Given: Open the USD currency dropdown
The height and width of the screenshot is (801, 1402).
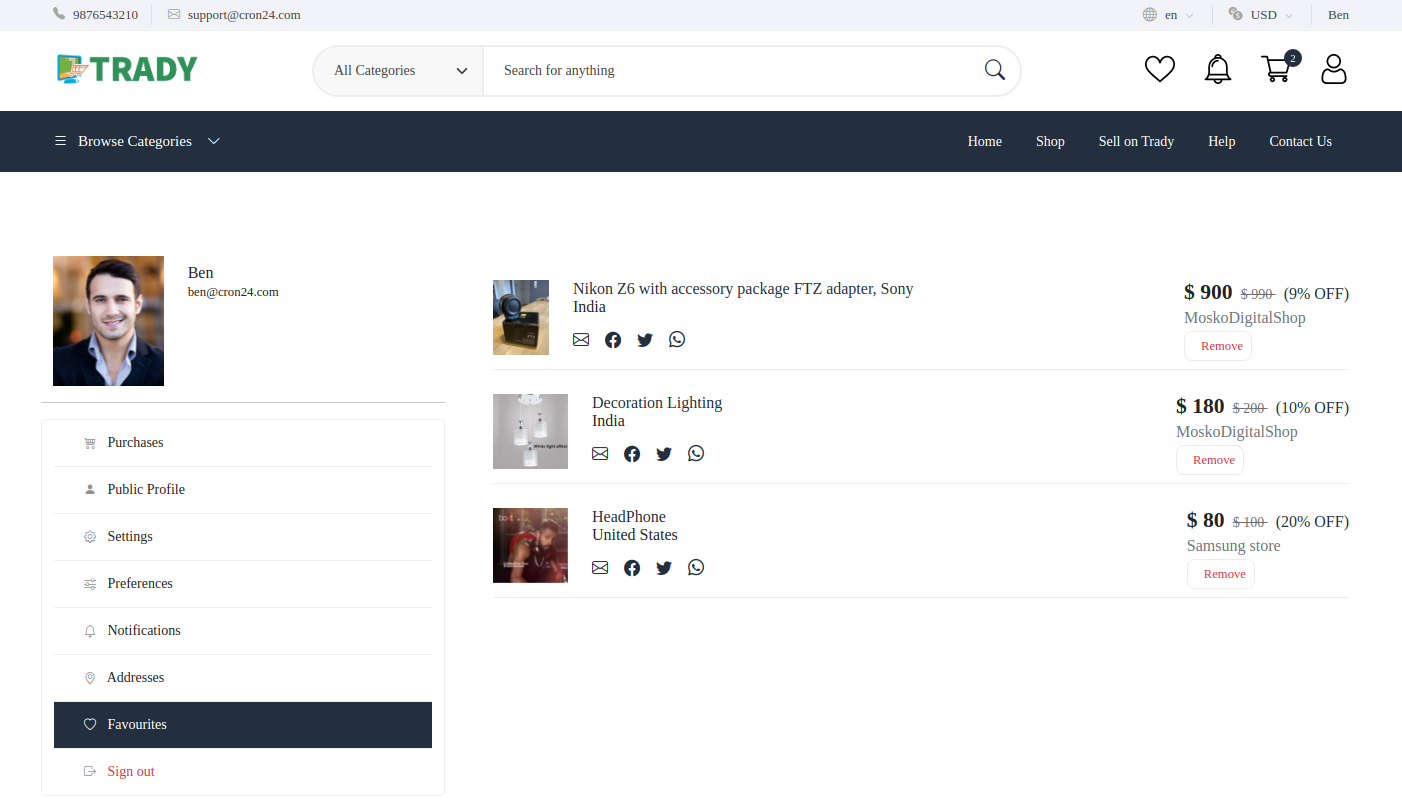Looking at the screenshot, I should coord(1261,15).
